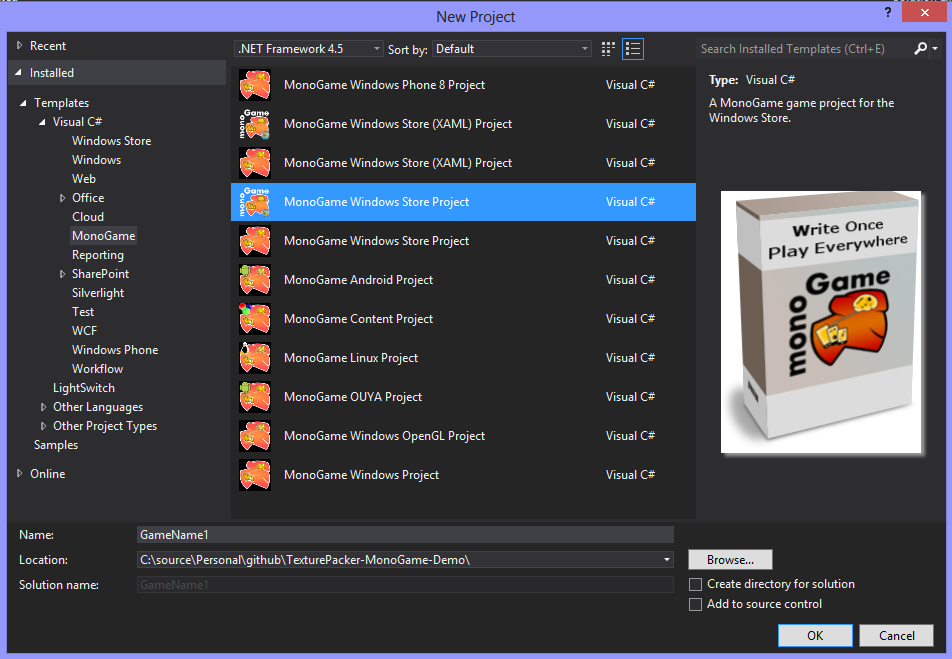Screen dimensions: 952x659
Task: Expand the Other Languages tree node
Action: click(x=44, y=407)
